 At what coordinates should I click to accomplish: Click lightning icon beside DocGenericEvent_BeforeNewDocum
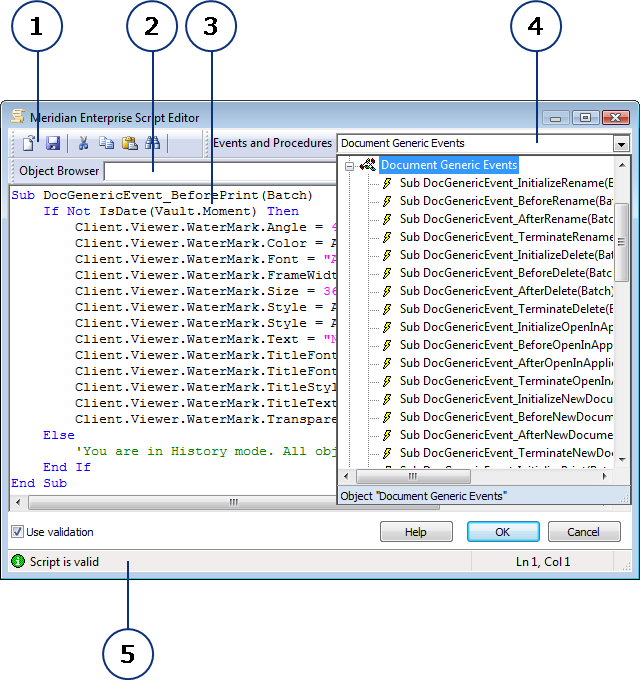387,417
